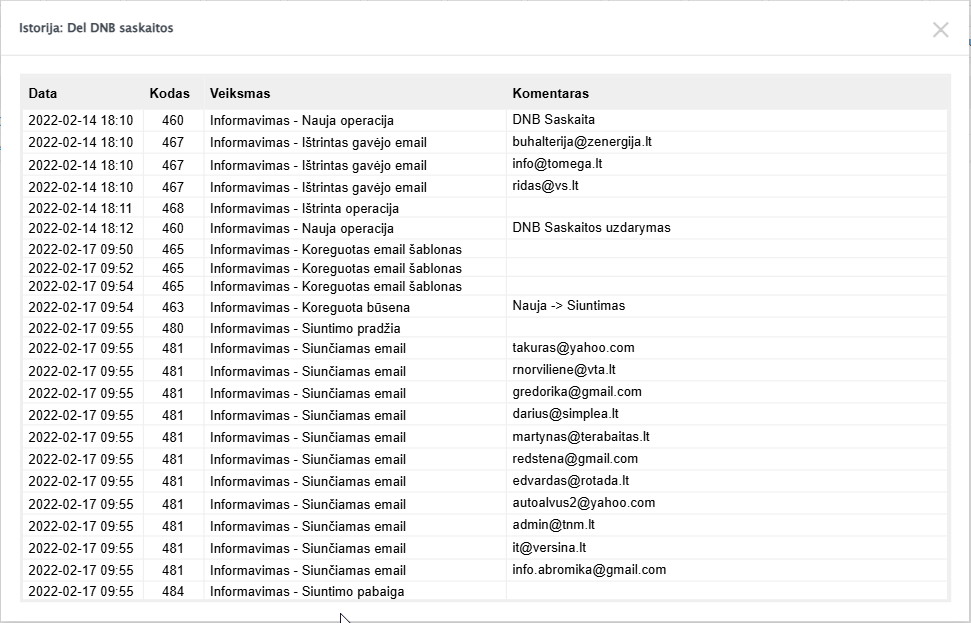Click the Veiksmas column header
Viewport: 971px width, 623px height.
click(240, 94)
